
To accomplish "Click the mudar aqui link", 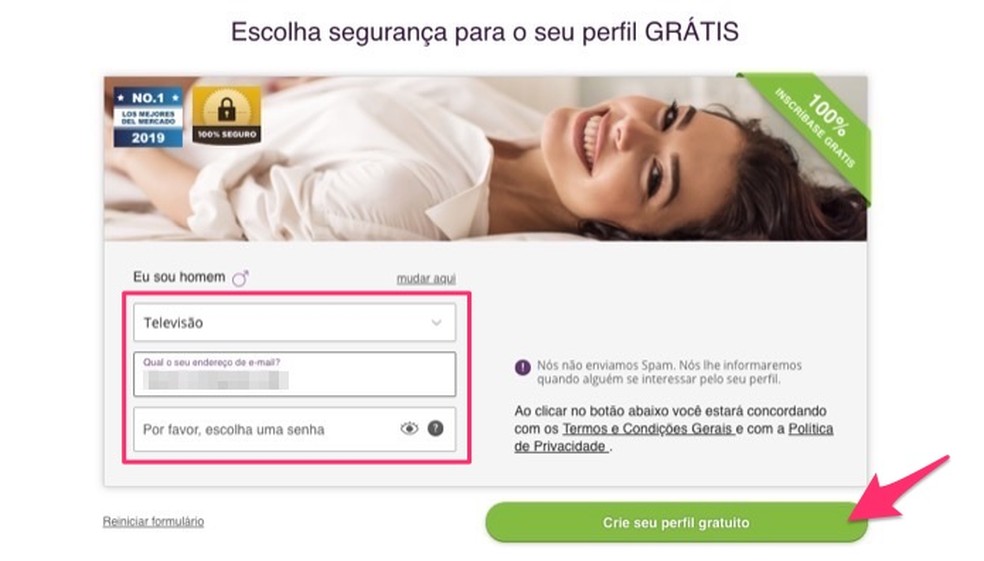I will 426,278.
